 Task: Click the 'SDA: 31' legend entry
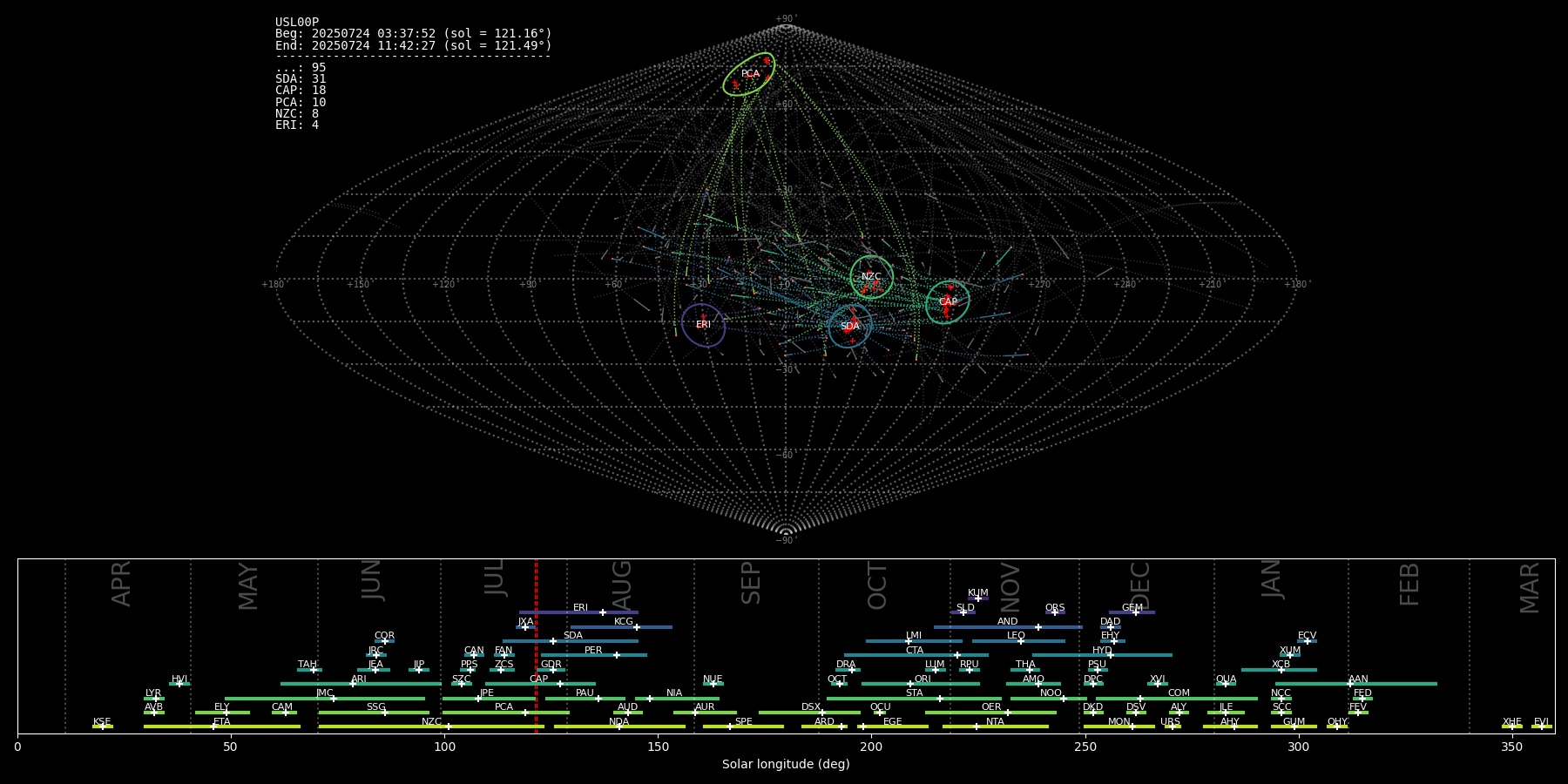coord(301,79)
